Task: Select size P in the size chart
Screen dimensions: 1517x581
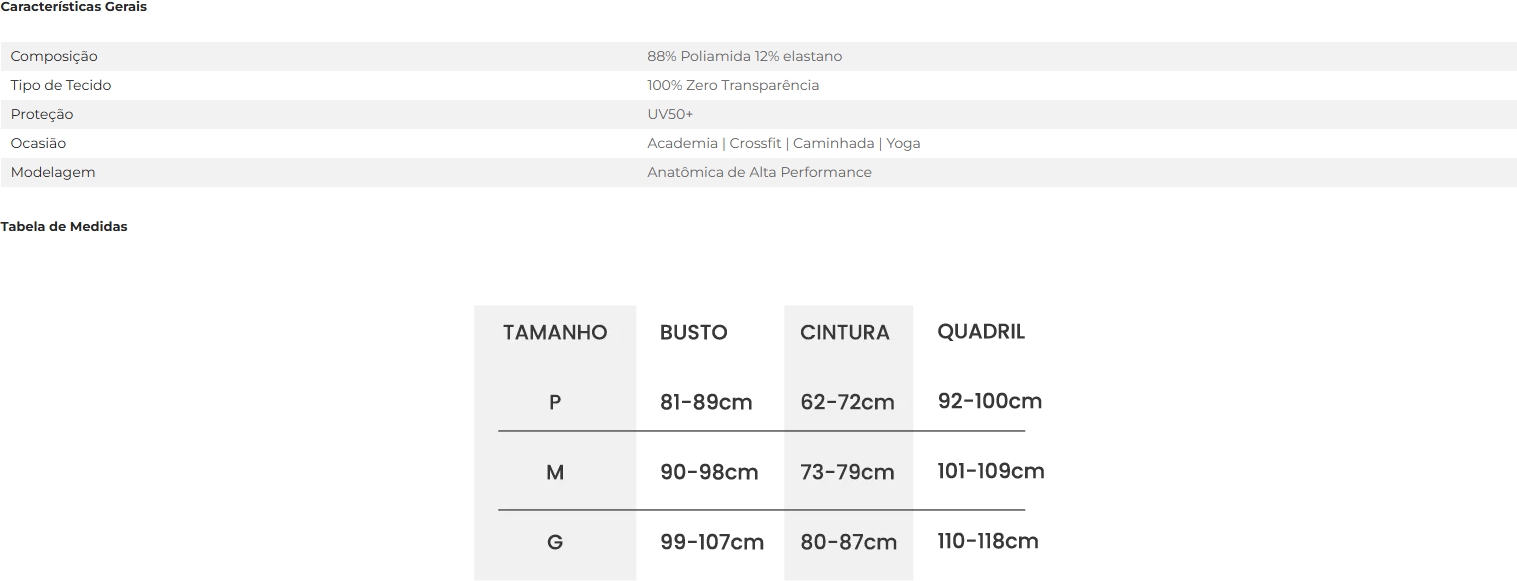Action: coord(555,403)
